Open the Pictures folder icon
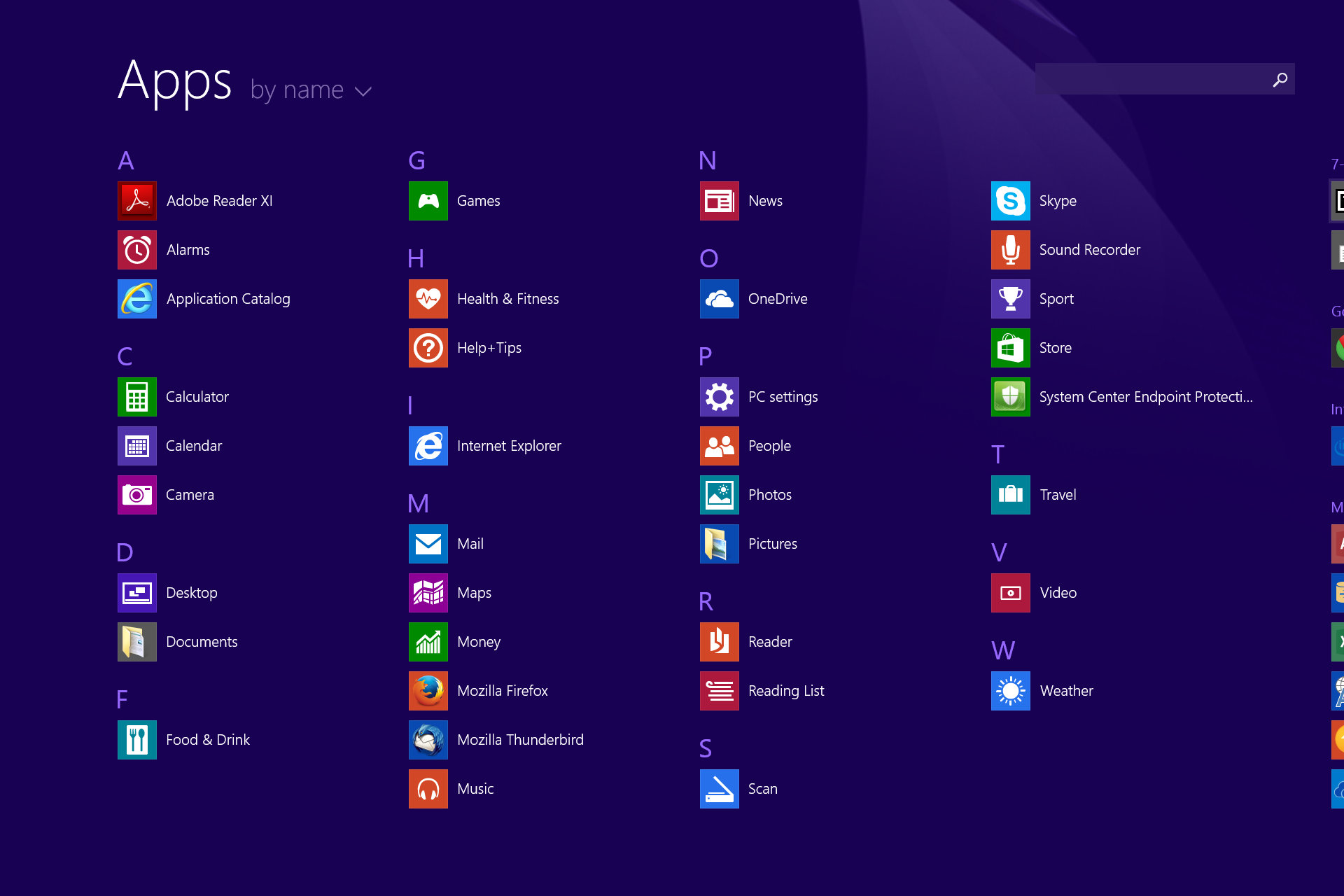The height and width of the screenshot is (896, 1344). (x=720, y=544)
